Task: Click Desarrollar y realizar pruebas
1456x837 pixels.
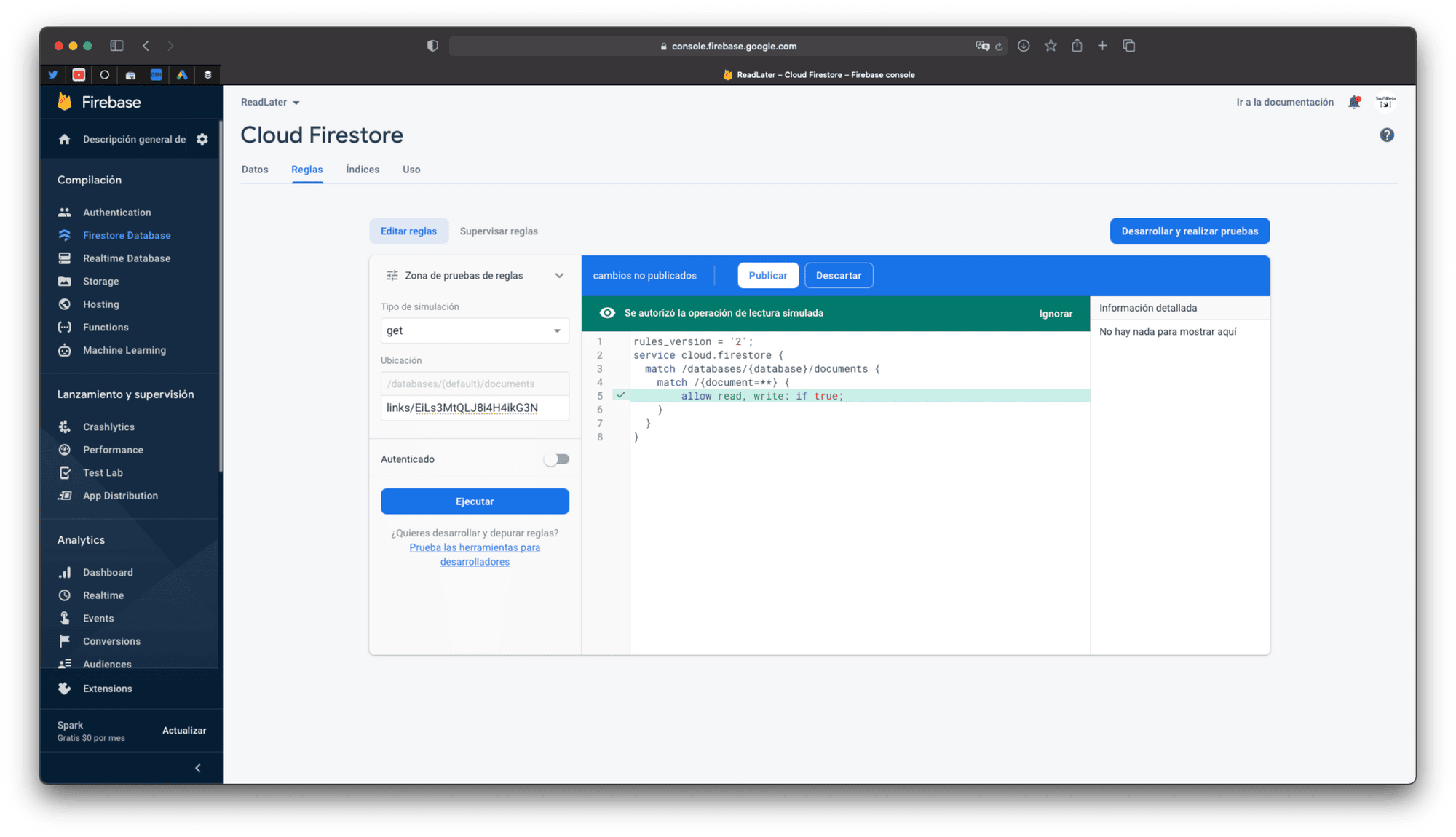Action: point(1190,231)
